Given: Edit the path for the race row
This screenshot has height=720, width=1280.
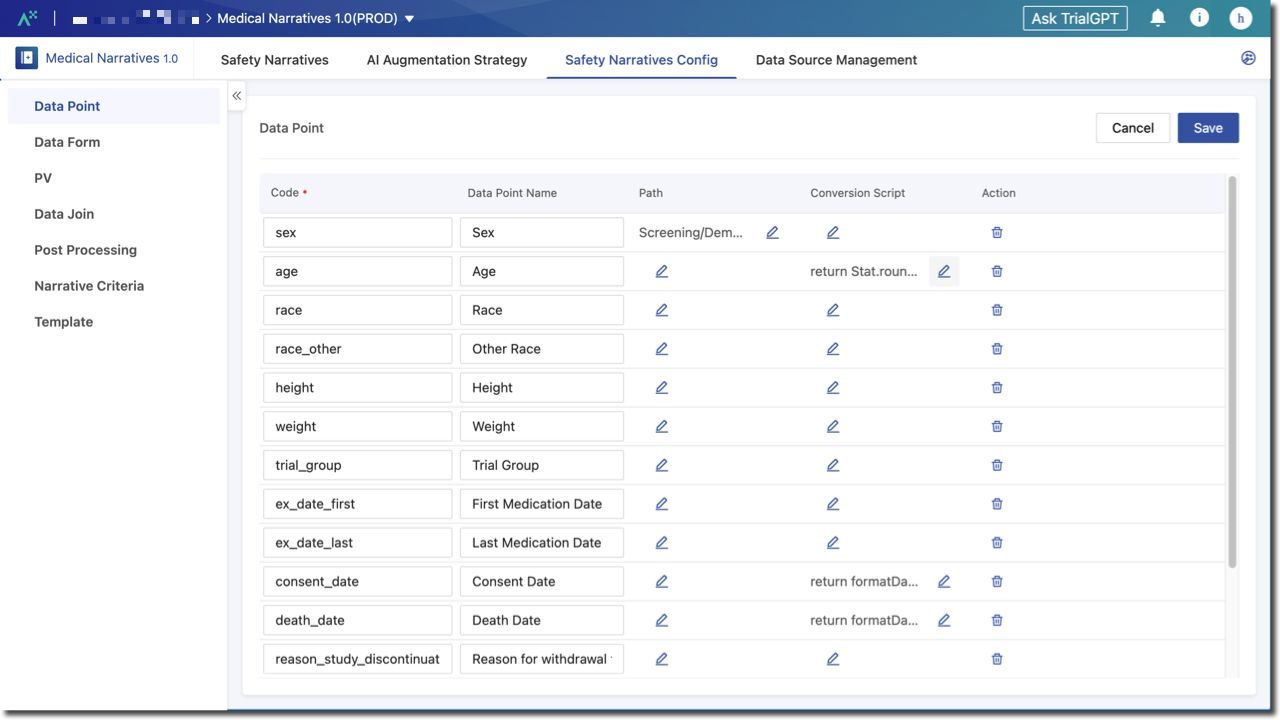Looking at the screenshot, I should coord(662,311).
